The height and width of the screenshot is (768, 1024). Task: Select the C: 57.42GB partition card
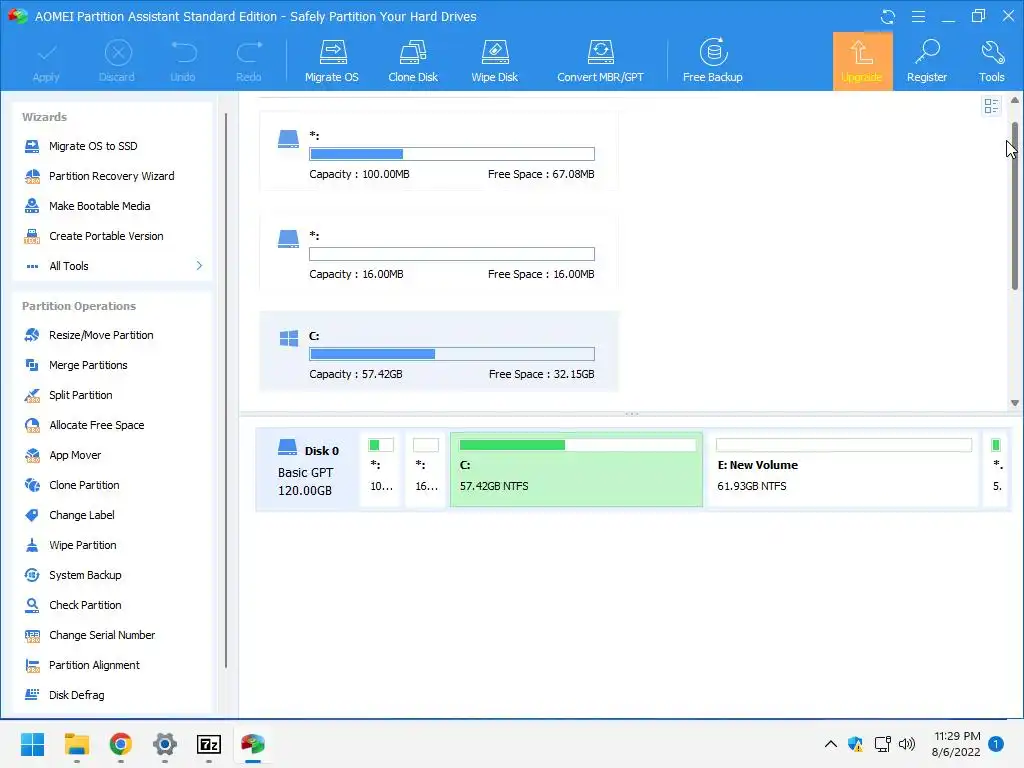coord(439,351)
